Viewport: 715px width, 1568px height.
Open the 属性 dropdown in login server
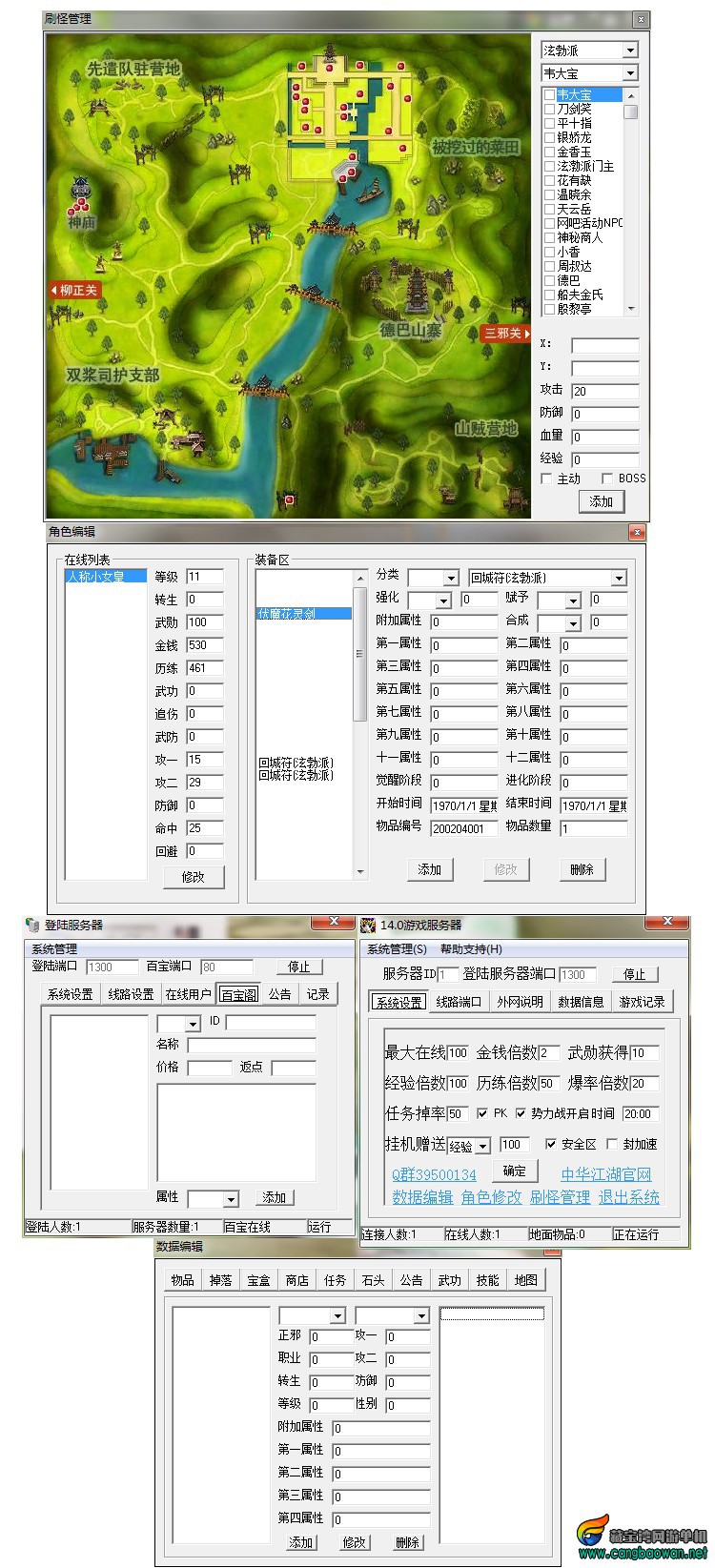[x=231, y=1199]
